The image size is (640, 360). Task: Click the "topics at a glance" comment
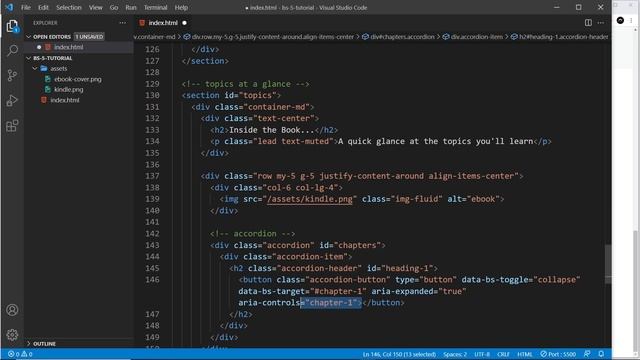click(246, 84)
